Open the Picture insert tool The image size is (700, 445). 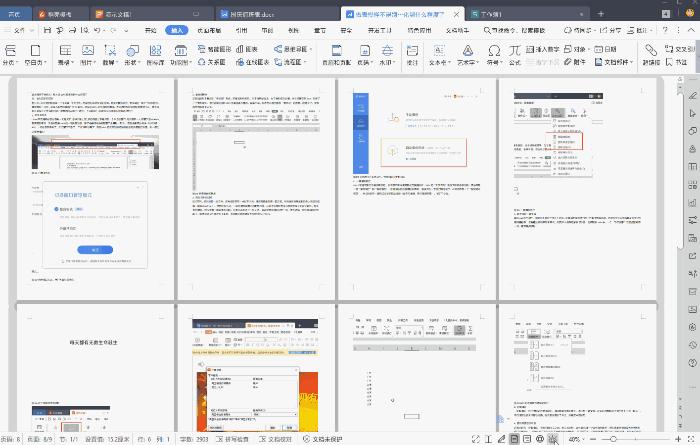coord(88,55)
